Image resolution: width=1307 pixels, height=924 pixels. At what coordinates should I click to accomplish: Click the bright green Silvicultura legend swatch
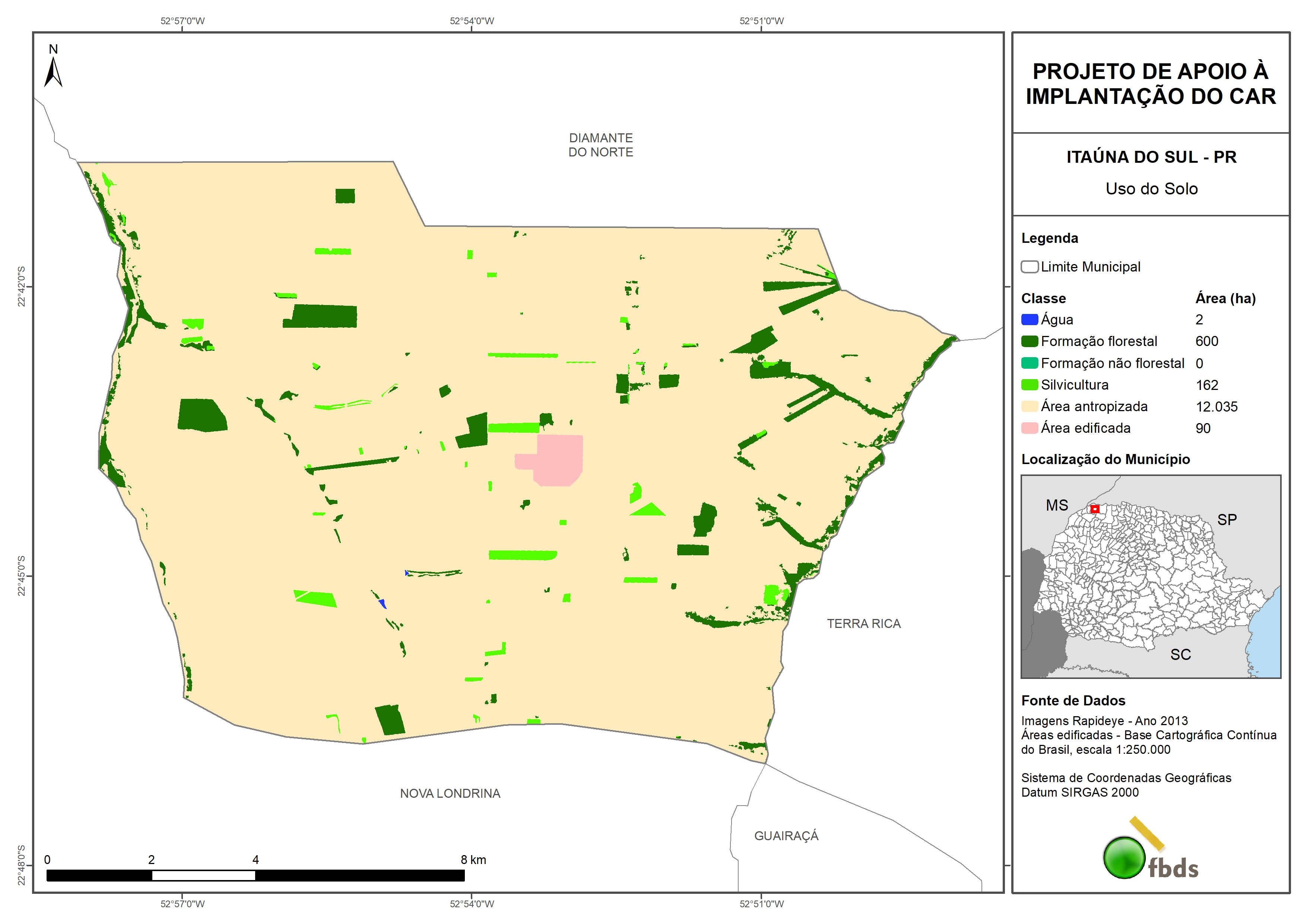1029,385
